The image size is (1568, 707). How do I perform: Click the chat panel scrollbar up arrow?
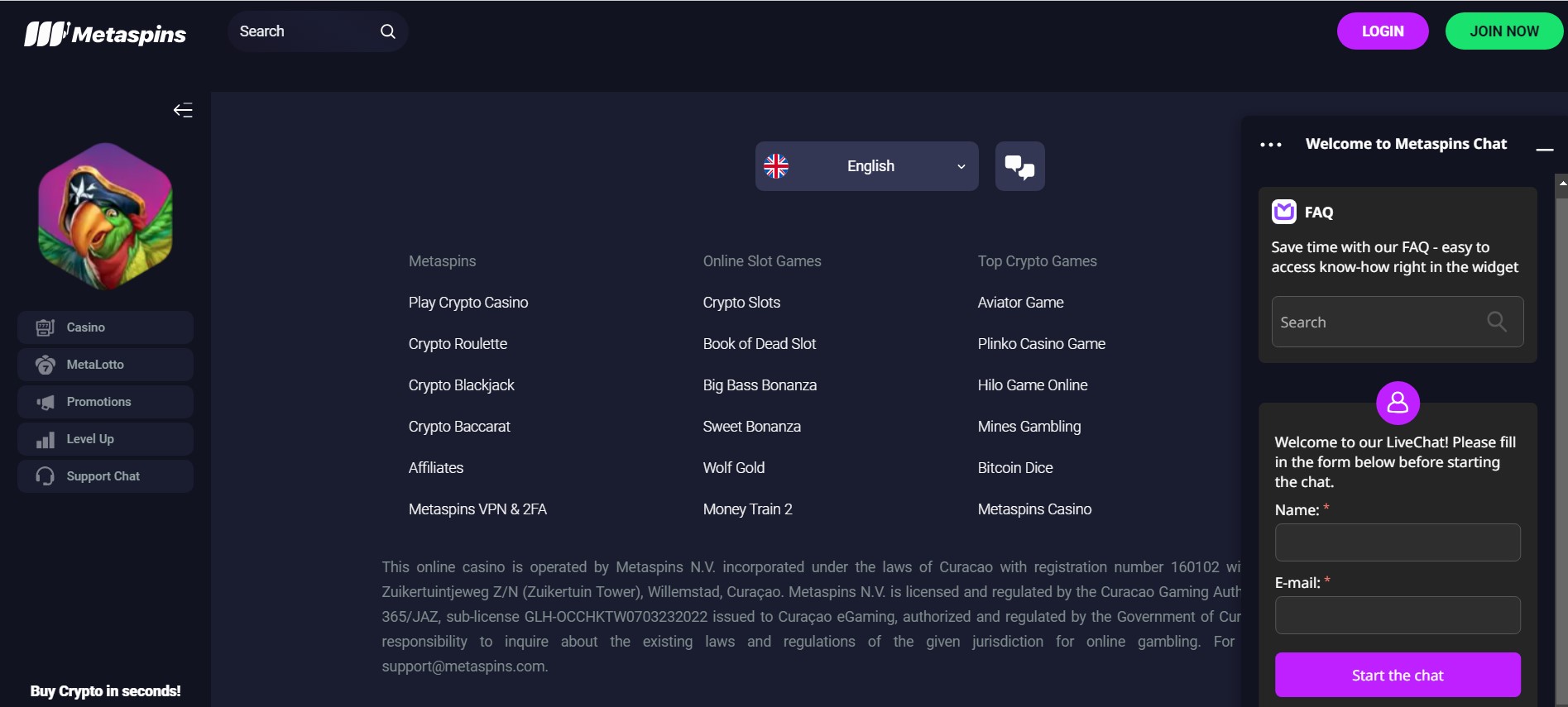click(1561, 182)
